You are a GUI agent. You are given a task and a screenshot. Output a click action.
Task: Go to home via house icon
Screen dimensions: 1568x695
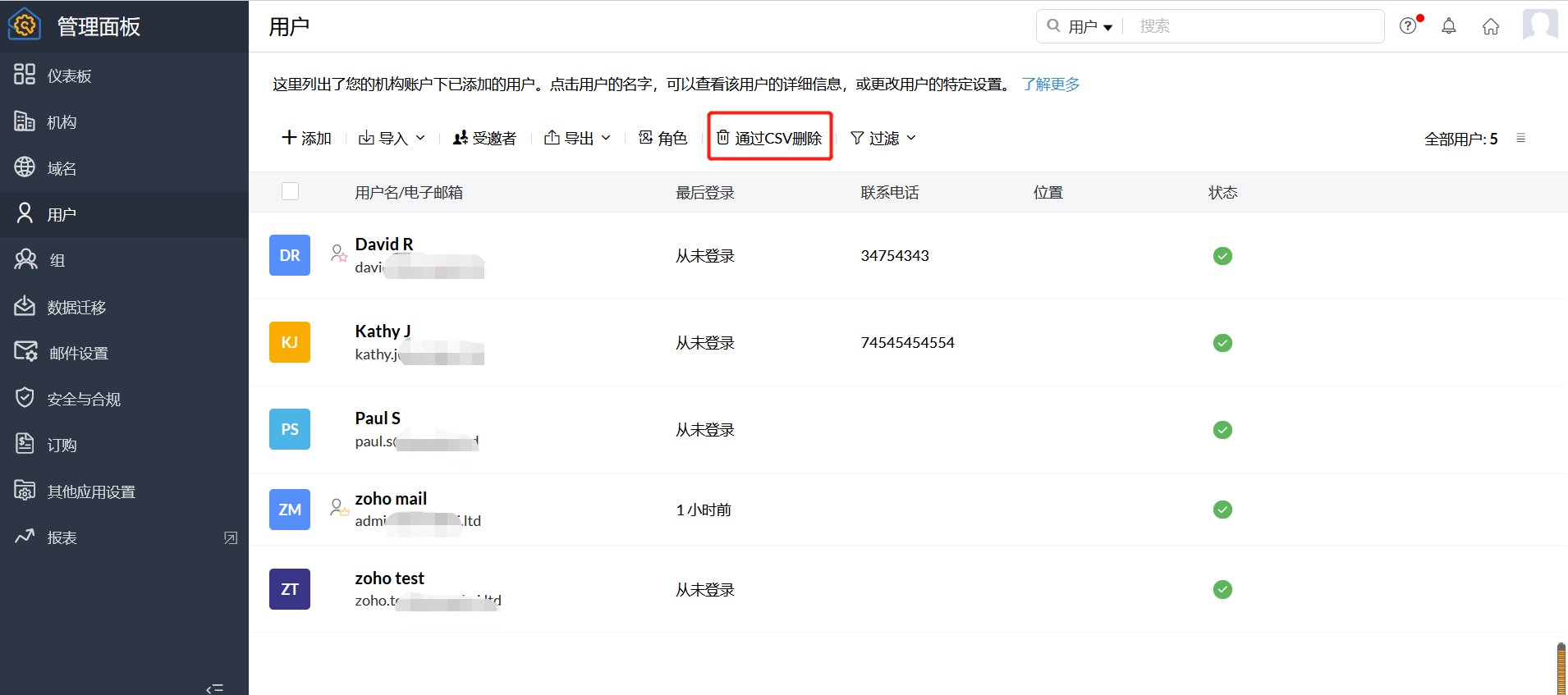(x=1491, y=26)
